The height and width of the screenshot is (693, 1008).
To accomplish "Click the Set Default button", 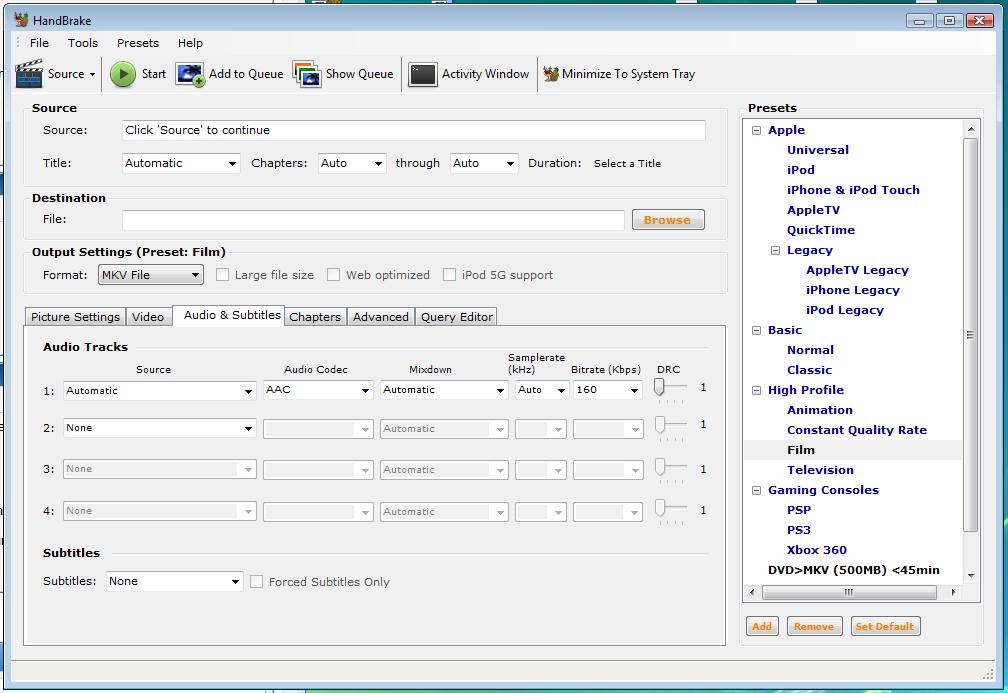I will (x=885, y=627).
